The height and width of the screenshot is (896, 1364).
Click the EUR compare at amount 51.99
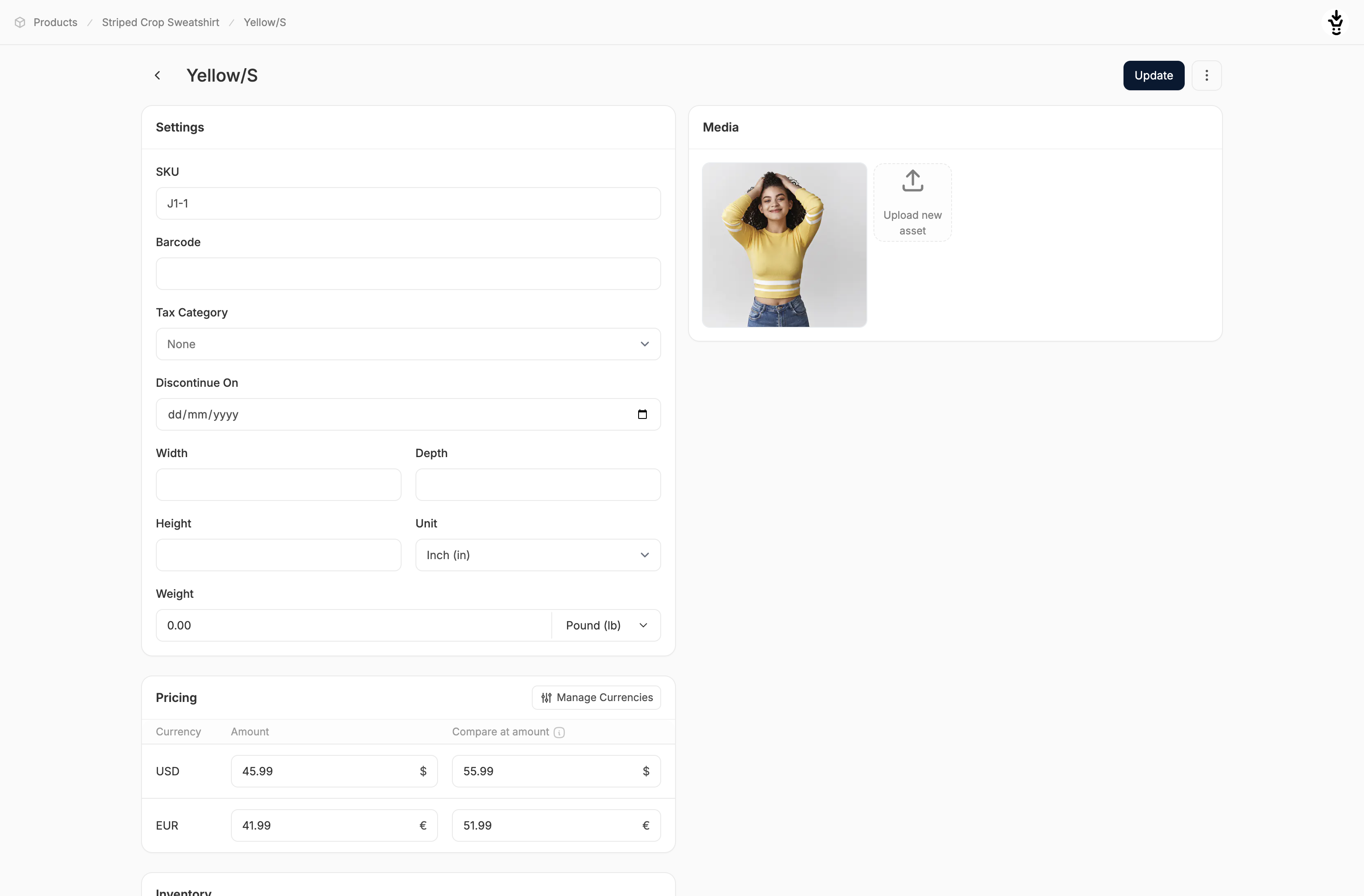pyautogui.click(x=547, y=826)
